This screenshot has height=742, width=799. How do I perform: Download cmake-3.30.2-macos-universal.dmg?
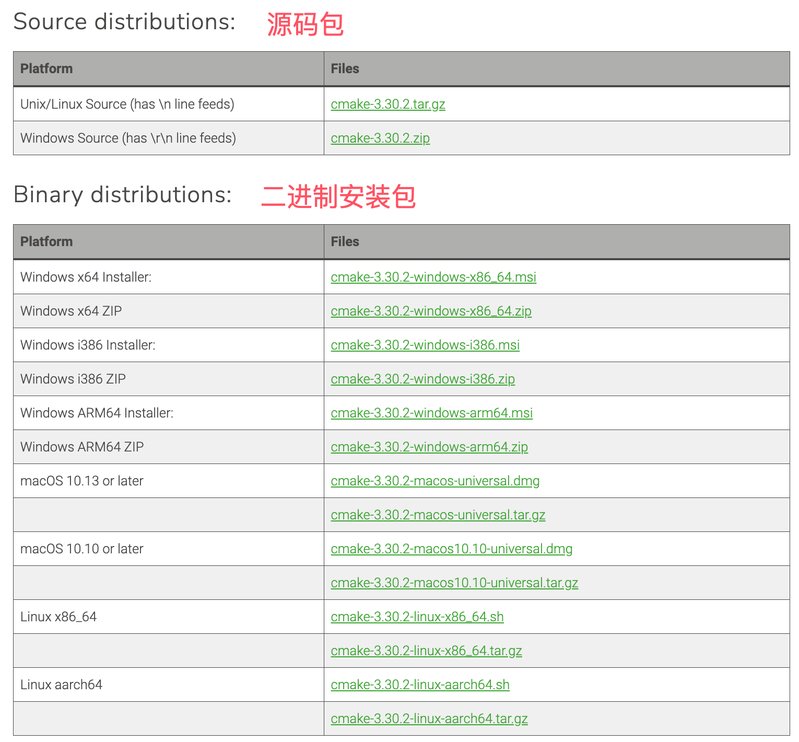[x=435, y=481]
